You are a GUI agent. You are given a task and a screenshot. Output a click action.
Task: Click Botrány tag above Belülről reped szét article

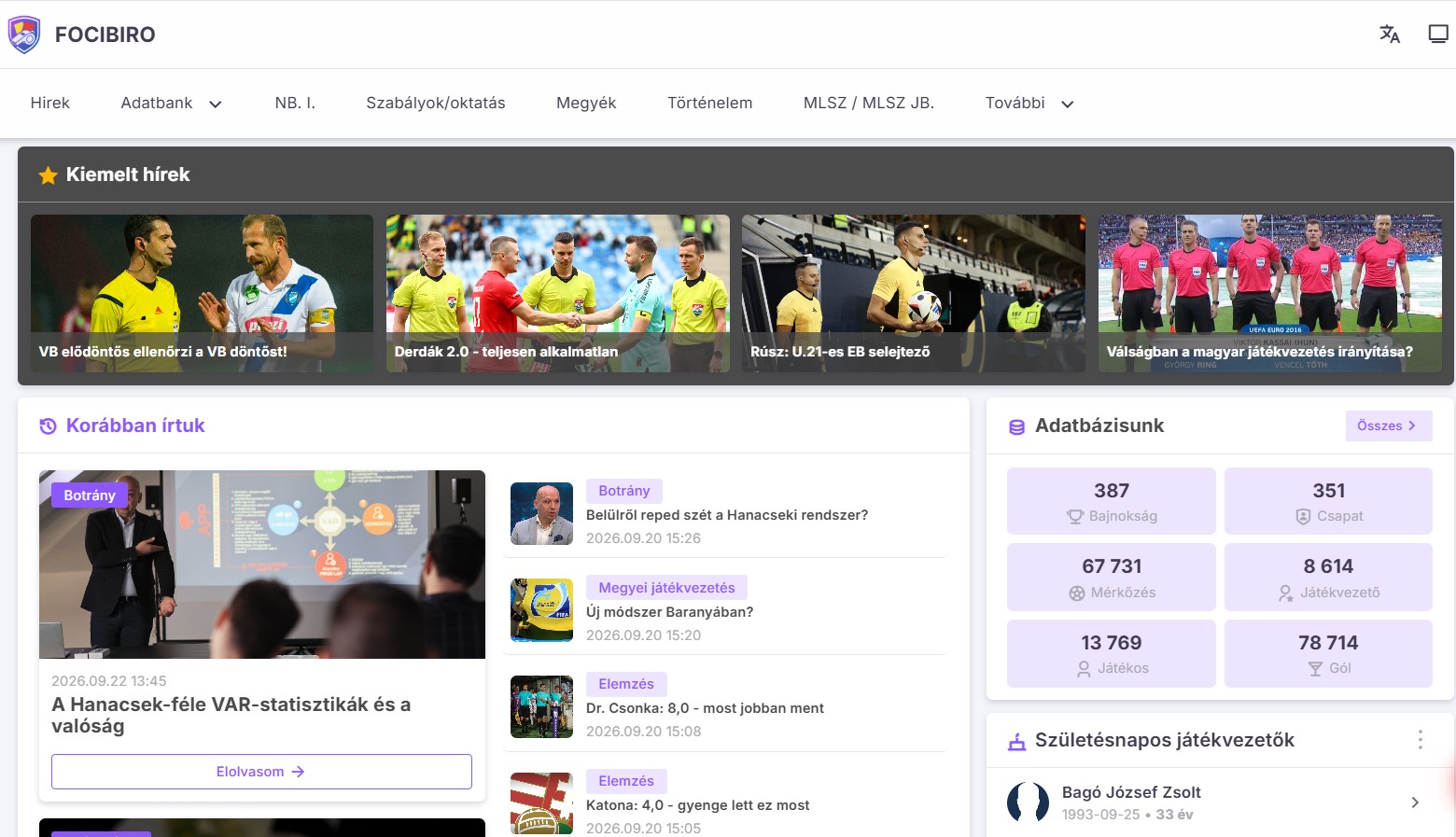[x=623, y=491]
